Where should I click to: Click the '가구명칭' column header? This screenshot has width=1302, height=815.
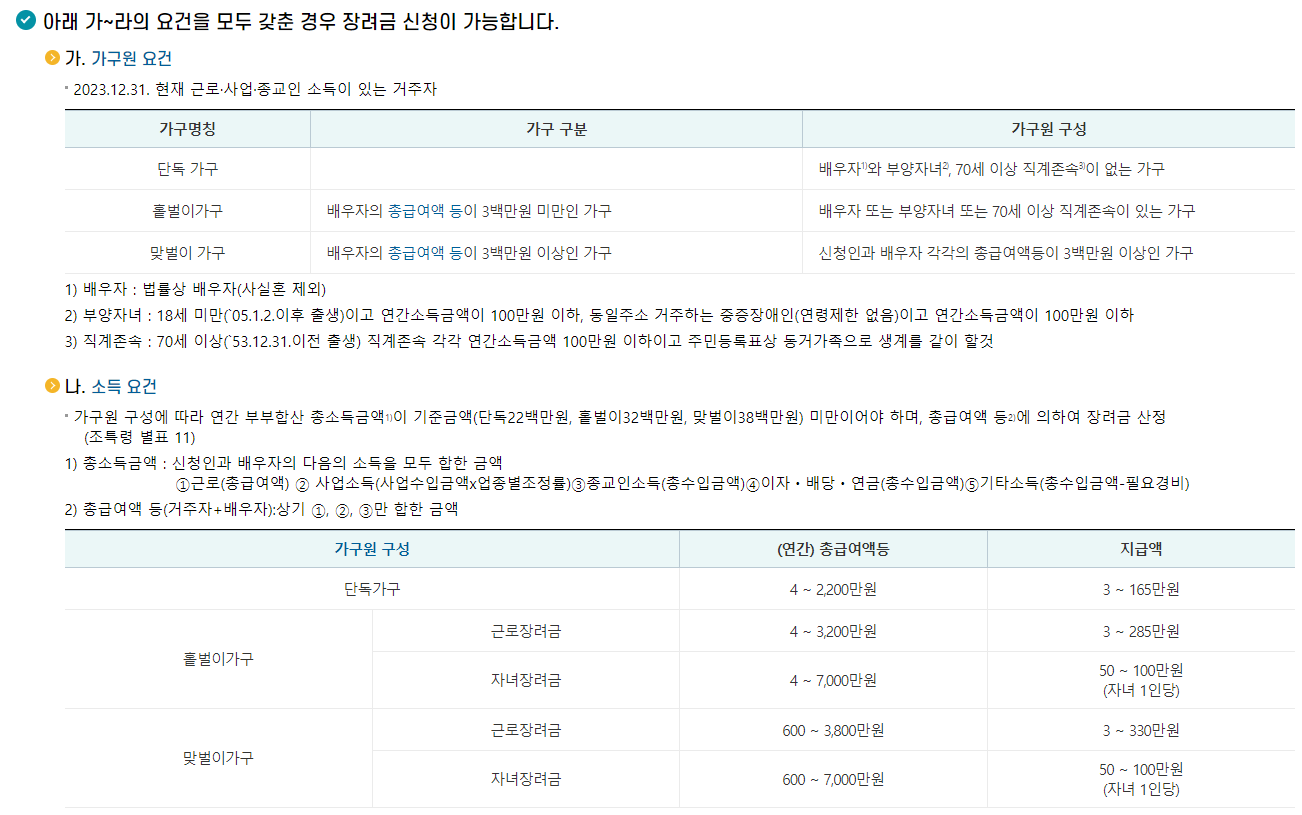[187, 129]
